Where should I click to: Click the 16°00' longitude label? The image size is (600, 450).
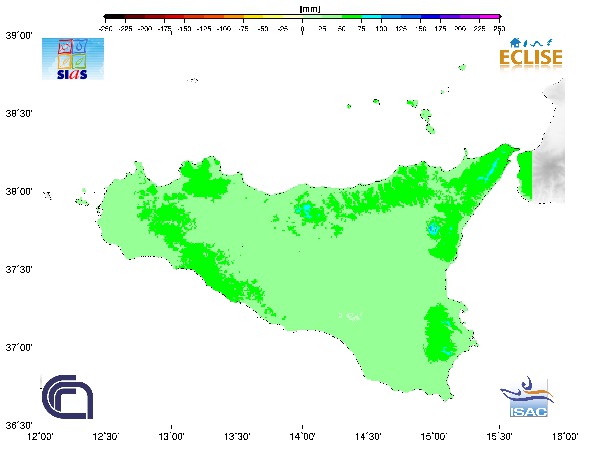pos(565,436)
